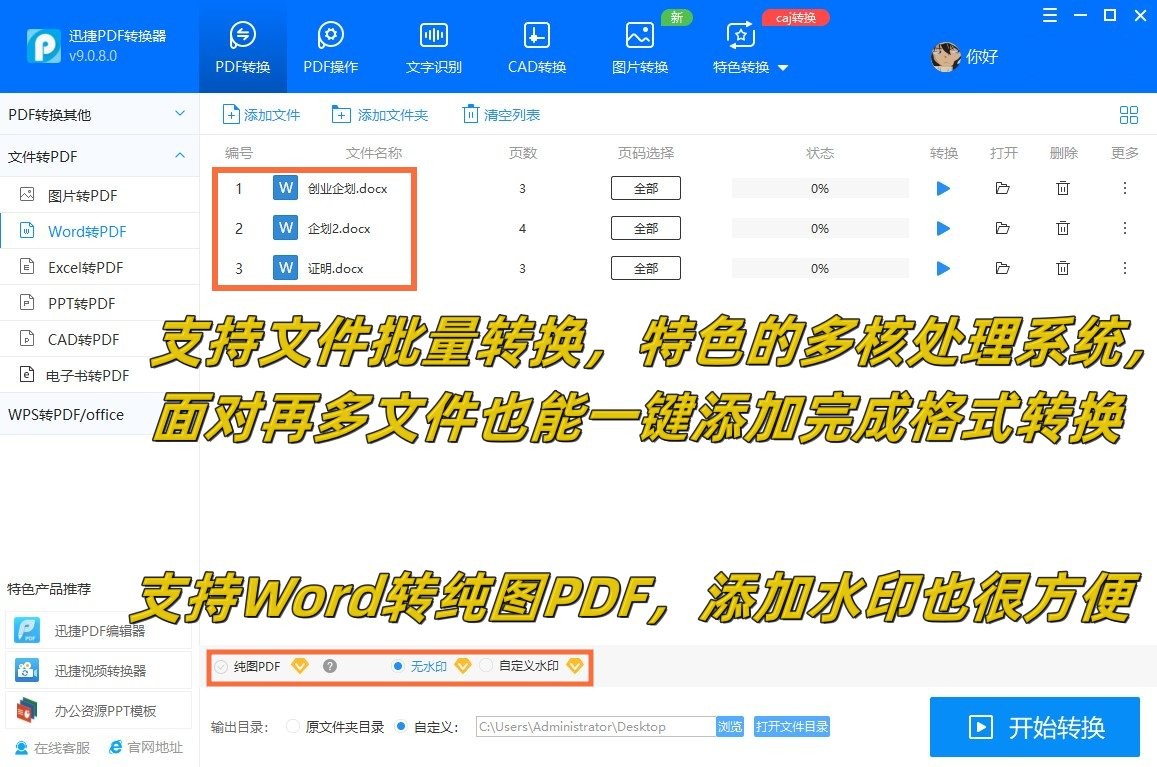Screen dimensions: 1157x767
Task: Collapse the 文件转PDF section
Action: pyautogui.click(x=99, y=156)
